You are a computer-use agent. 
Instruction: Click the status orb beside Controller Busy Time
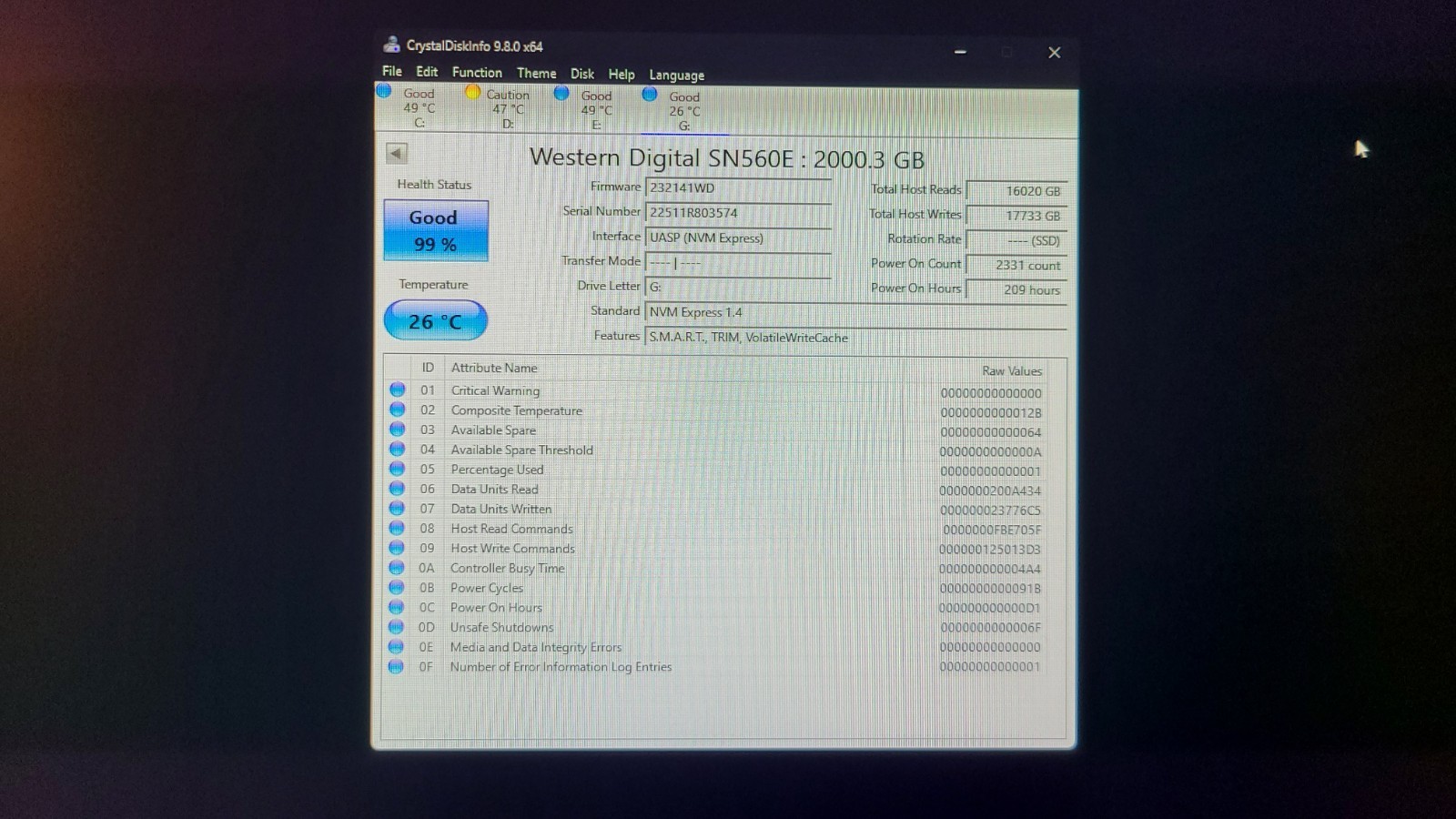[397, 567]
